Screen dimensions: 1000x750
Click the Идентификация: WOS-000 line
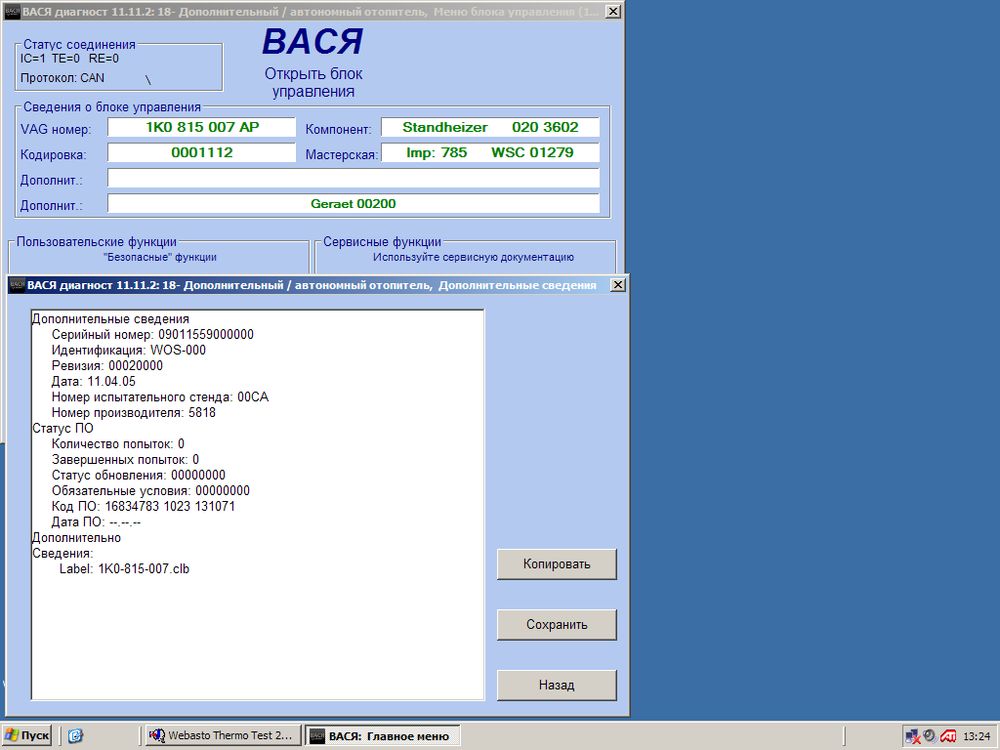(129, 350)
